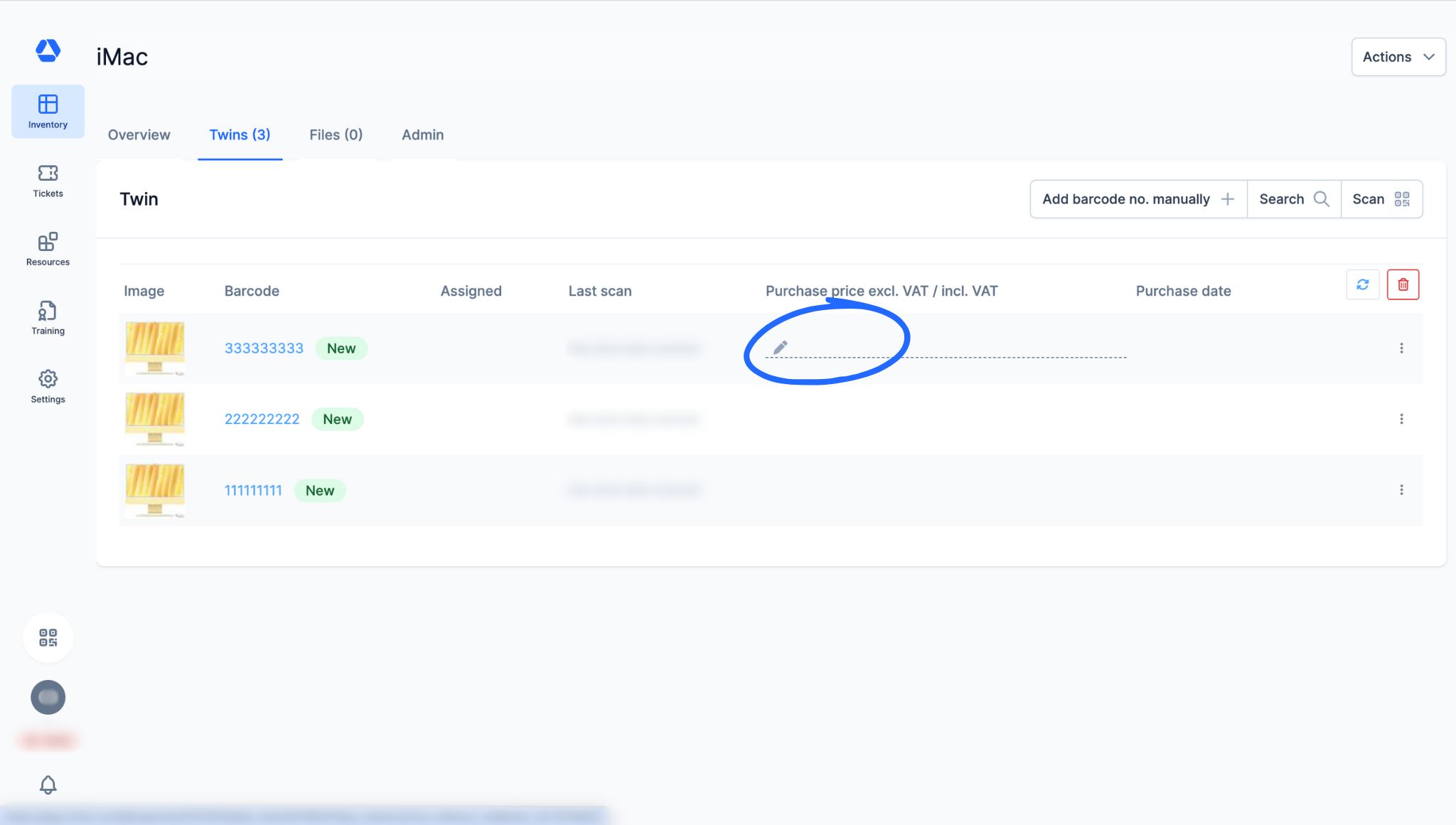Open three-dot menu for twin 333333333
Screen dimensions: 1456x825
pos(1401,348)
